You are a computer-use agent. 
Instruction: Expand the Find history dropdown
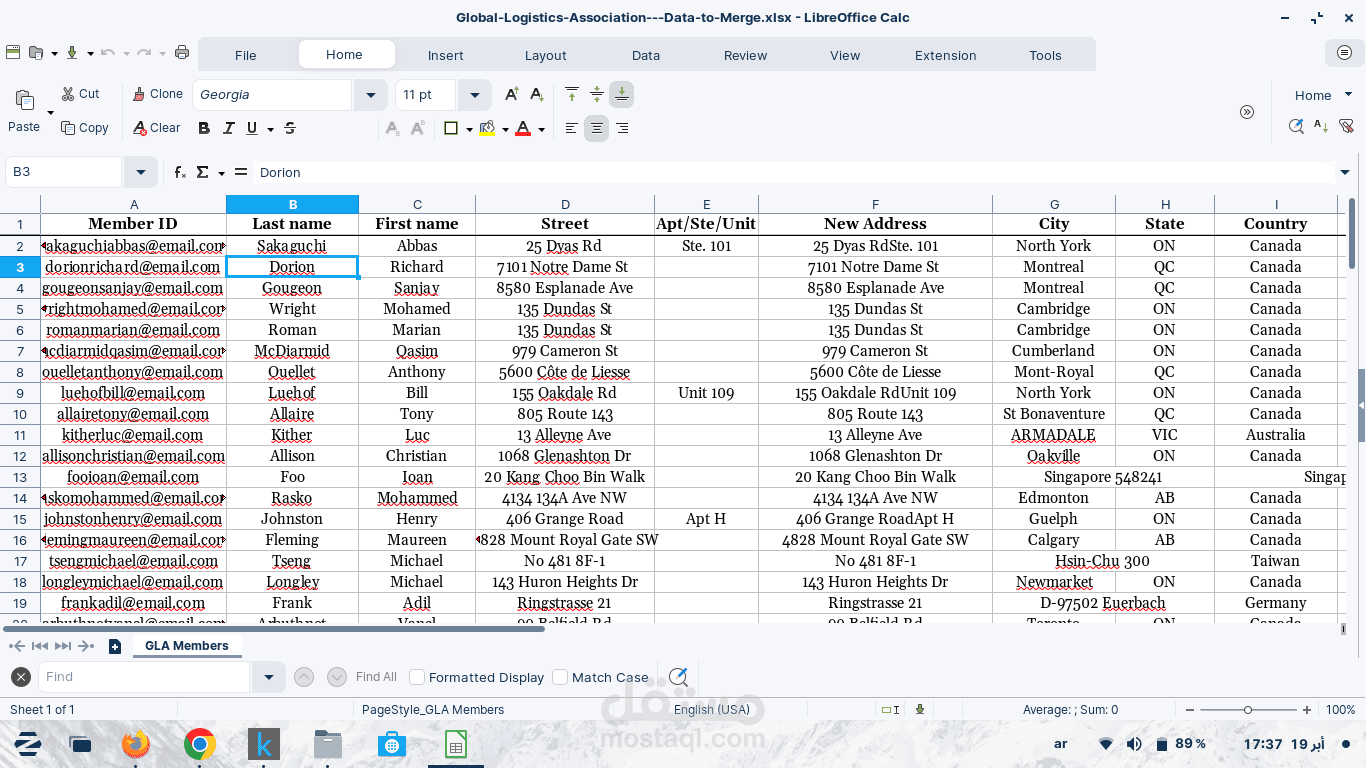268,677
